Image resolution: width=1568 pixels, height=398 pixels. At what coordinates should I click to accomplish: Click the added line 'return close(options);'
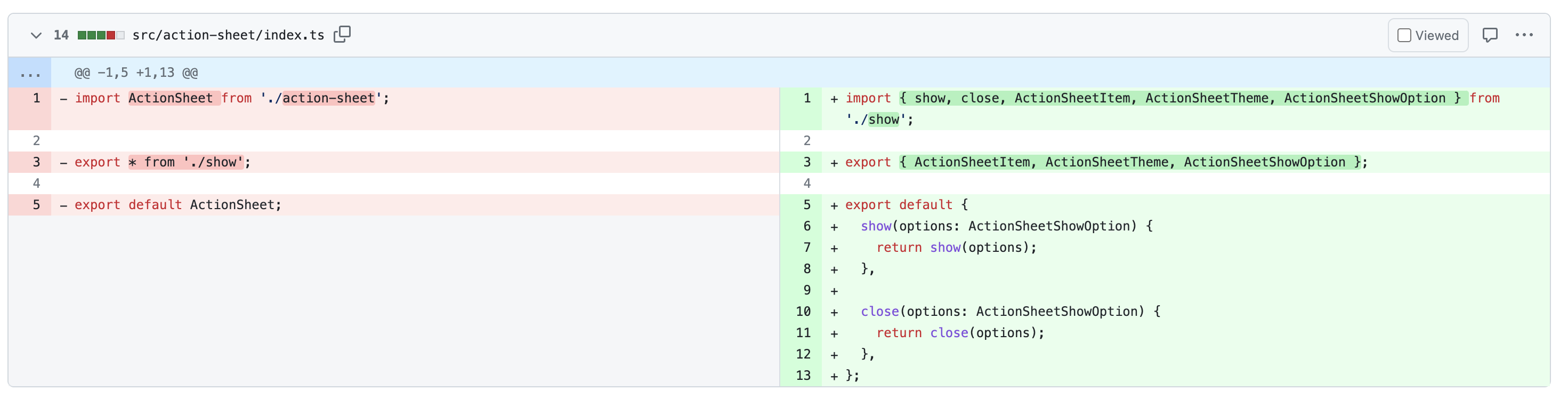960,333
